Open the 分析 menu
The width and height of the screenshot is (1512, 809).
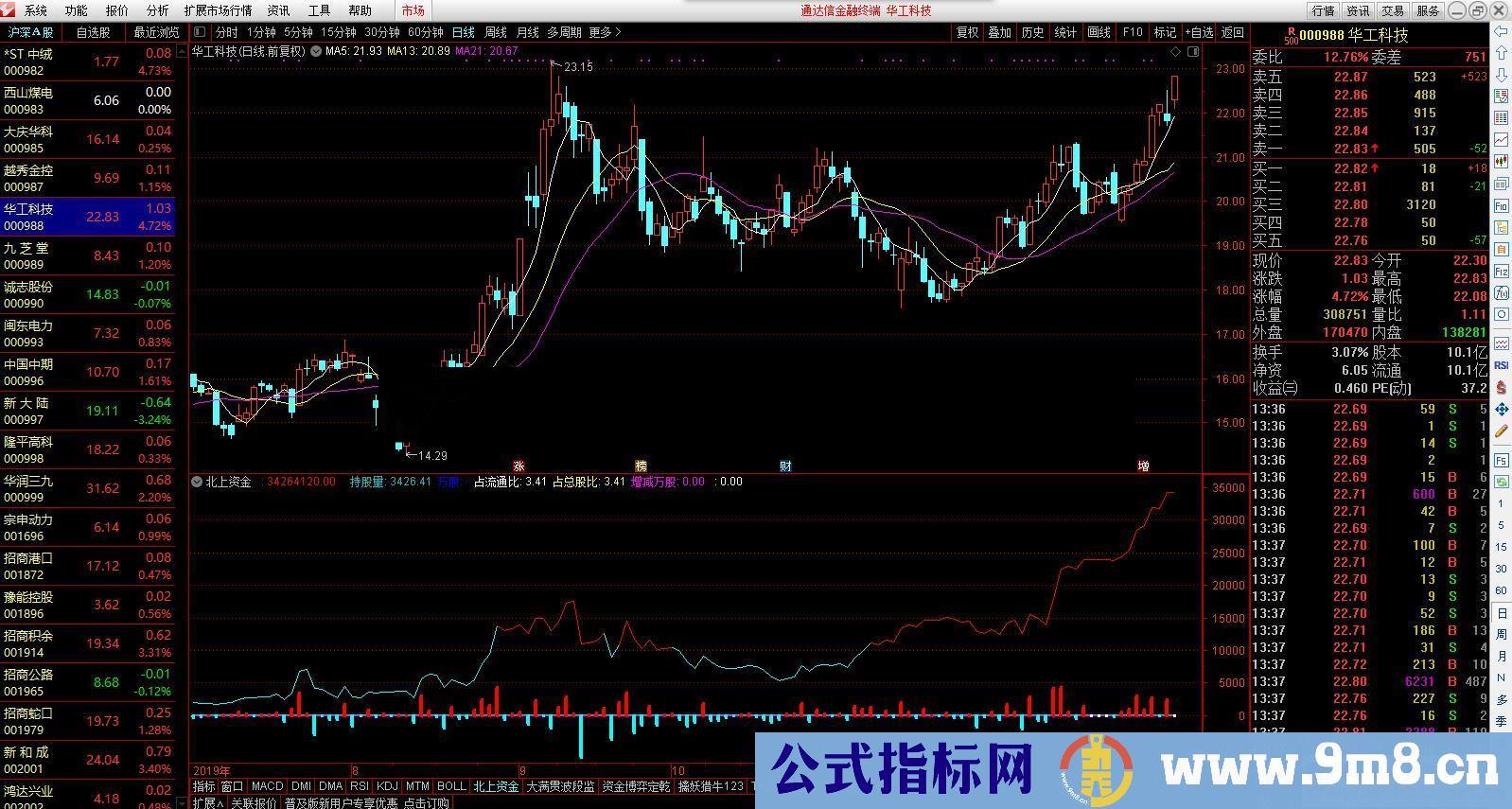158,10
